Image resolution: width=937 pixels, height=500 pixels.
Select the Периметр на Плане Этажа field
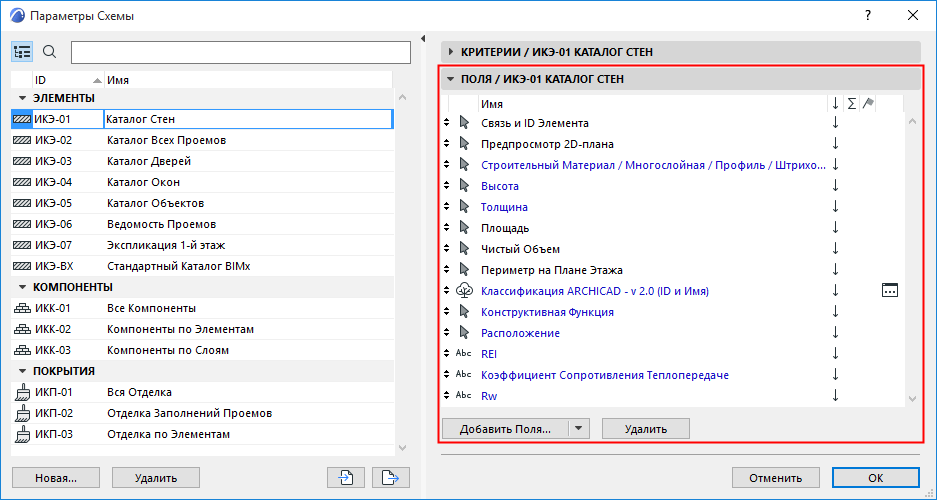coord(672,270)
